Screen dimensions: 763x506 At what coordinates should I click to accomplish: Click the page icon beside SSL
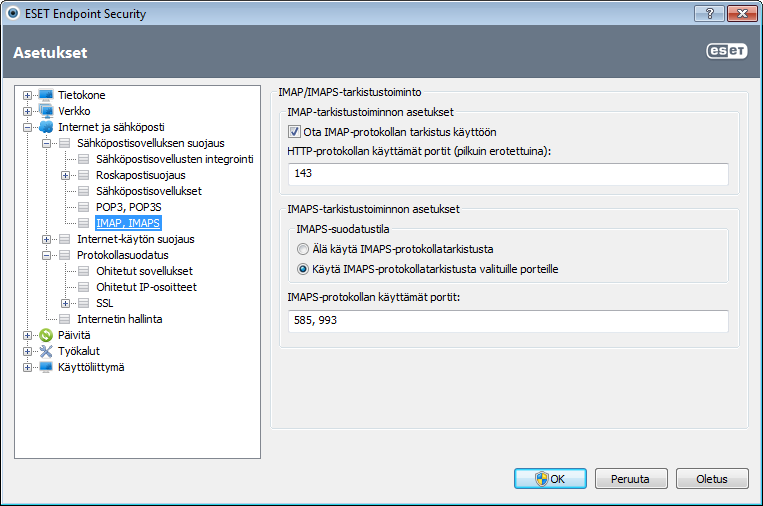tap(84, 303)
